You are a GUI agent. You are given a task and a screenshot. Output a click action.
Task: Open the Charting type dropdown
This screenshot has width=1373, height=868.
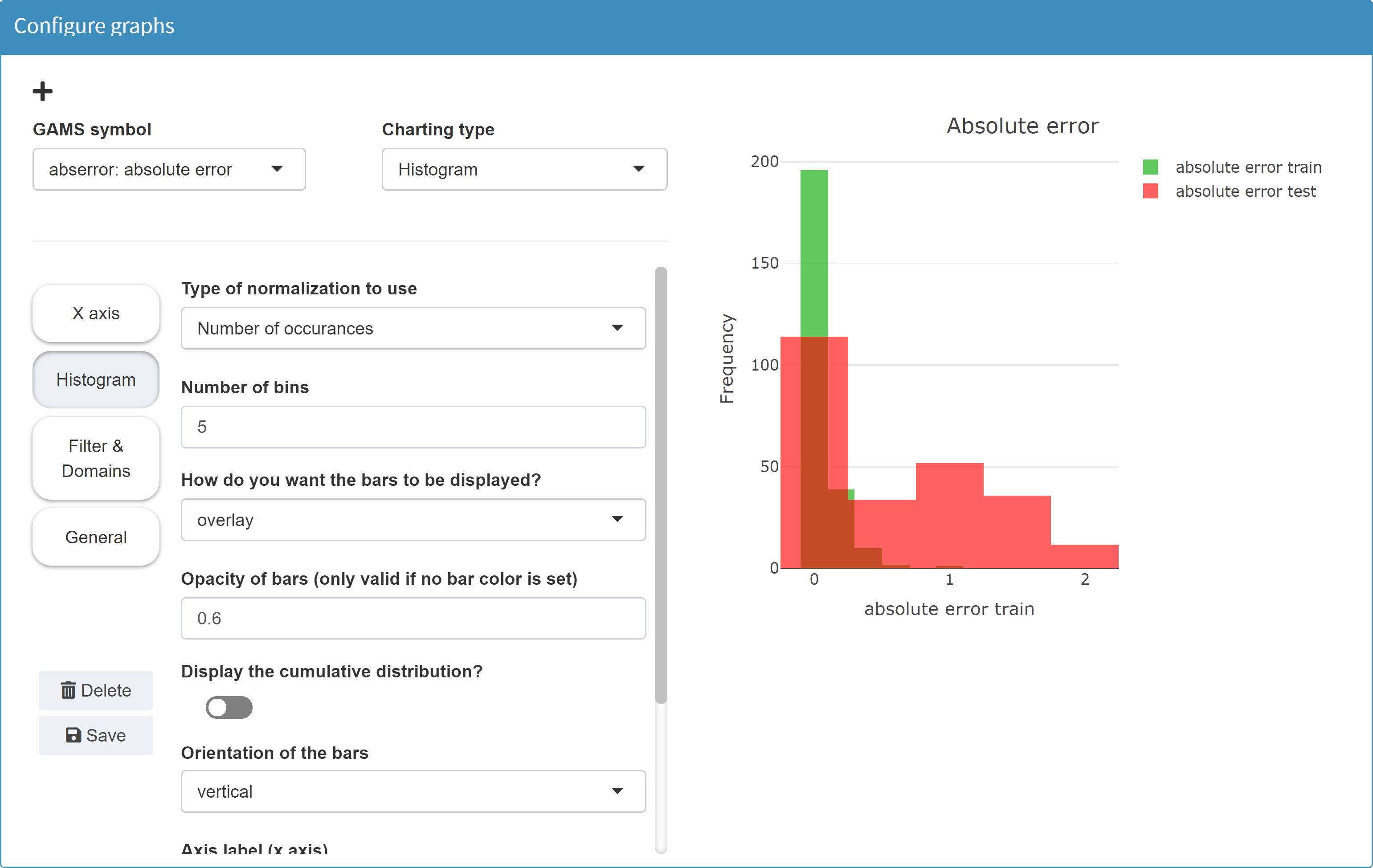pos(524,169)
